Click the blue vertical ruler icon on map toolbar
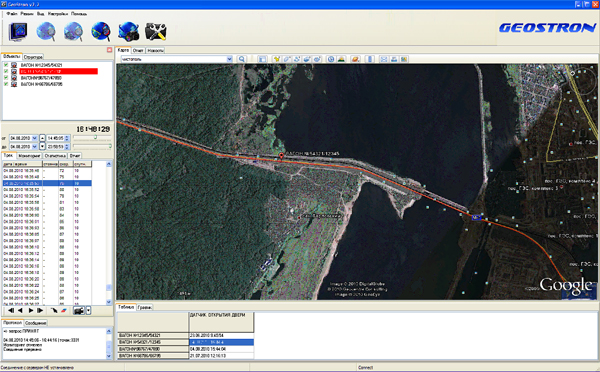The width and height of the screenshot is (600, 372). [370, 59]
